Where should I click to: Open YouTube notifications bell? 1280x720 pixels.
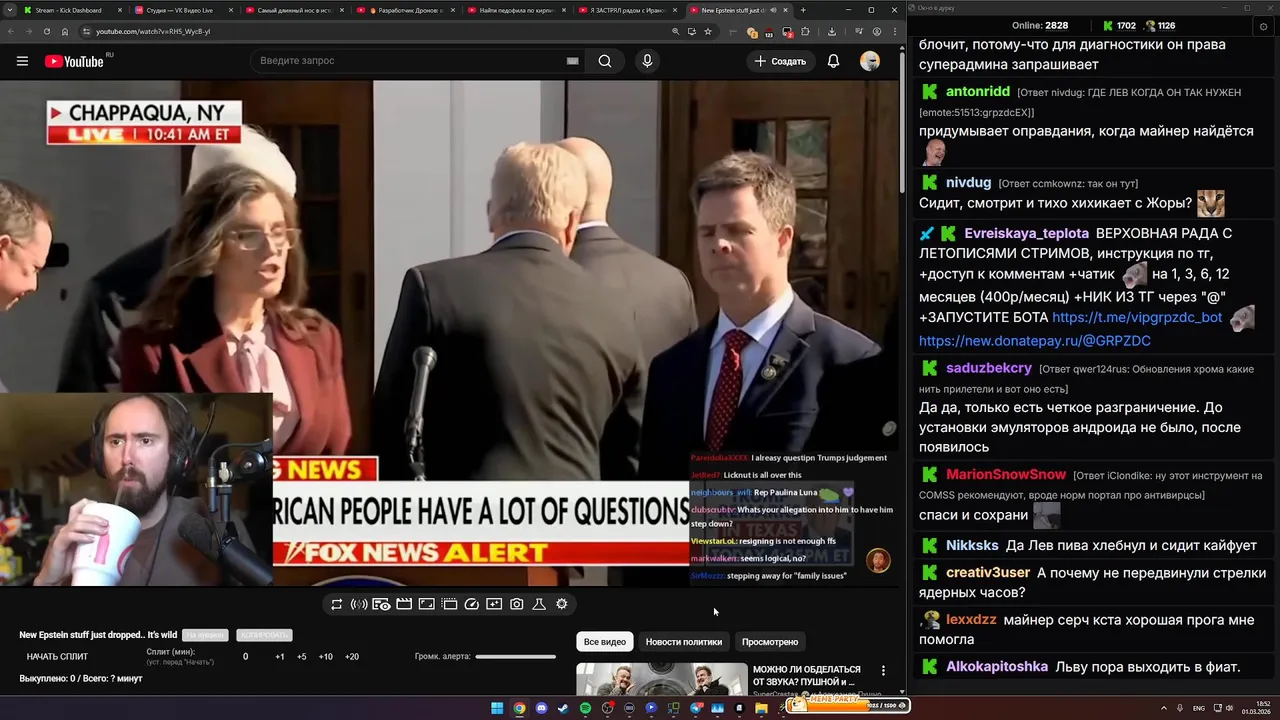point(833,61)
